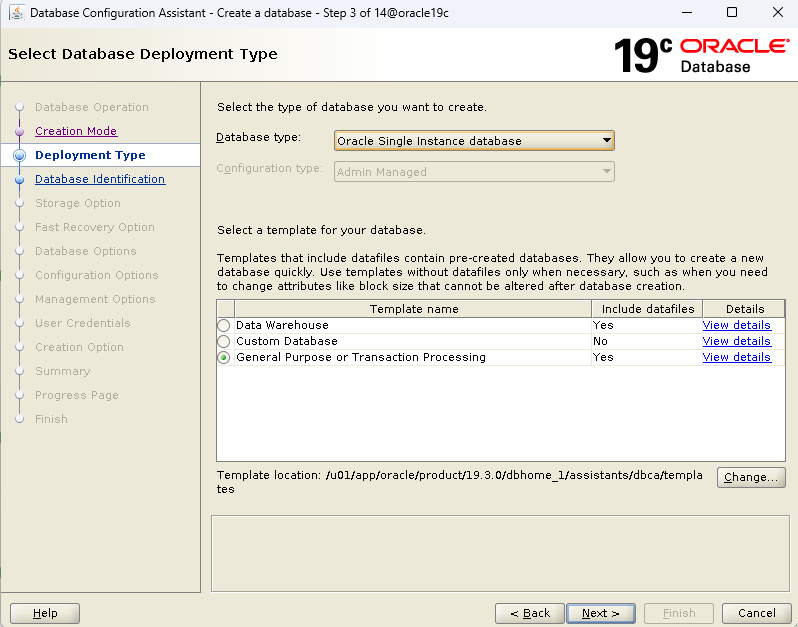Image resolution: width=798 pixels, height=627 pixels.
Task: Click the Custom Database template name
Action: click(287, 341)
